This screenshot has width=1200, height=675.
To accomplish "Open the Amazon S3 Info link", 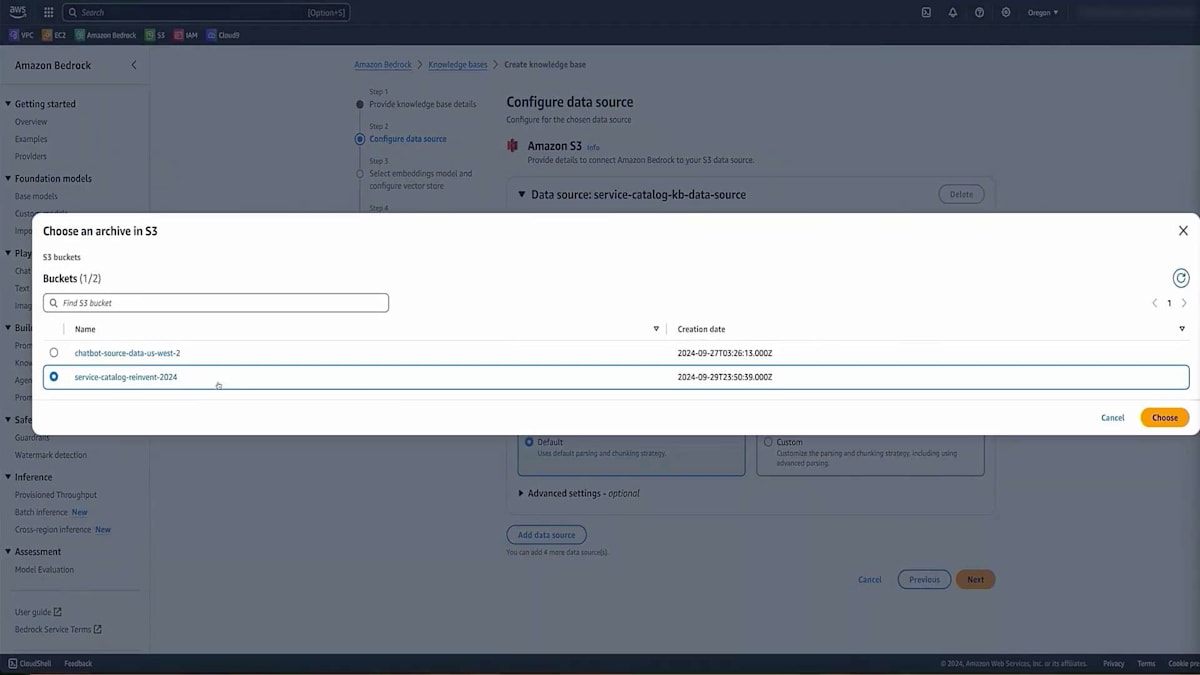I will pos(593,147).
